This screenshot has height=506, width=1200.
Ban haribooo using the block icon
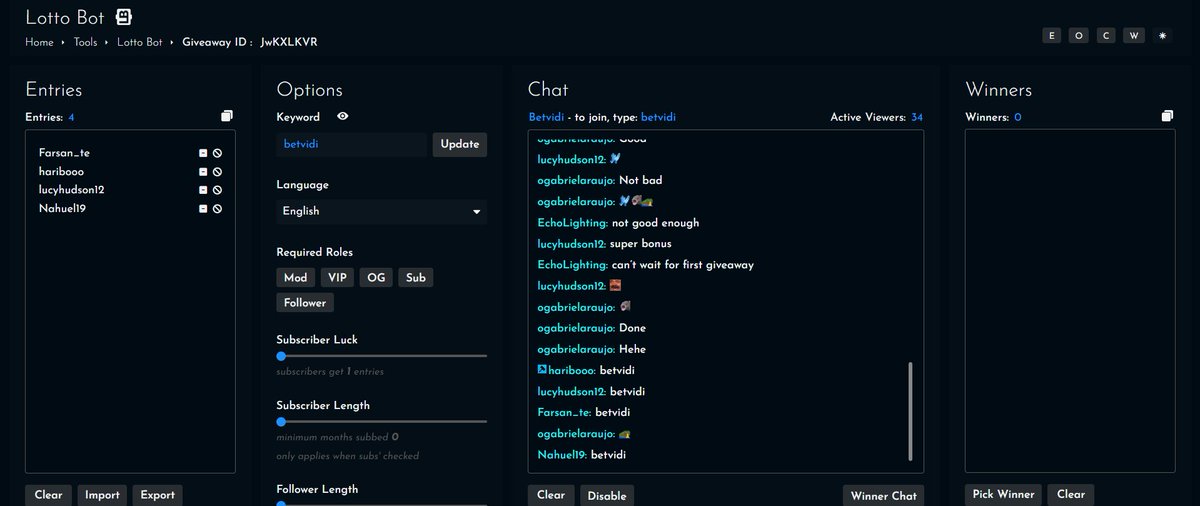click(x=217, y=172)
